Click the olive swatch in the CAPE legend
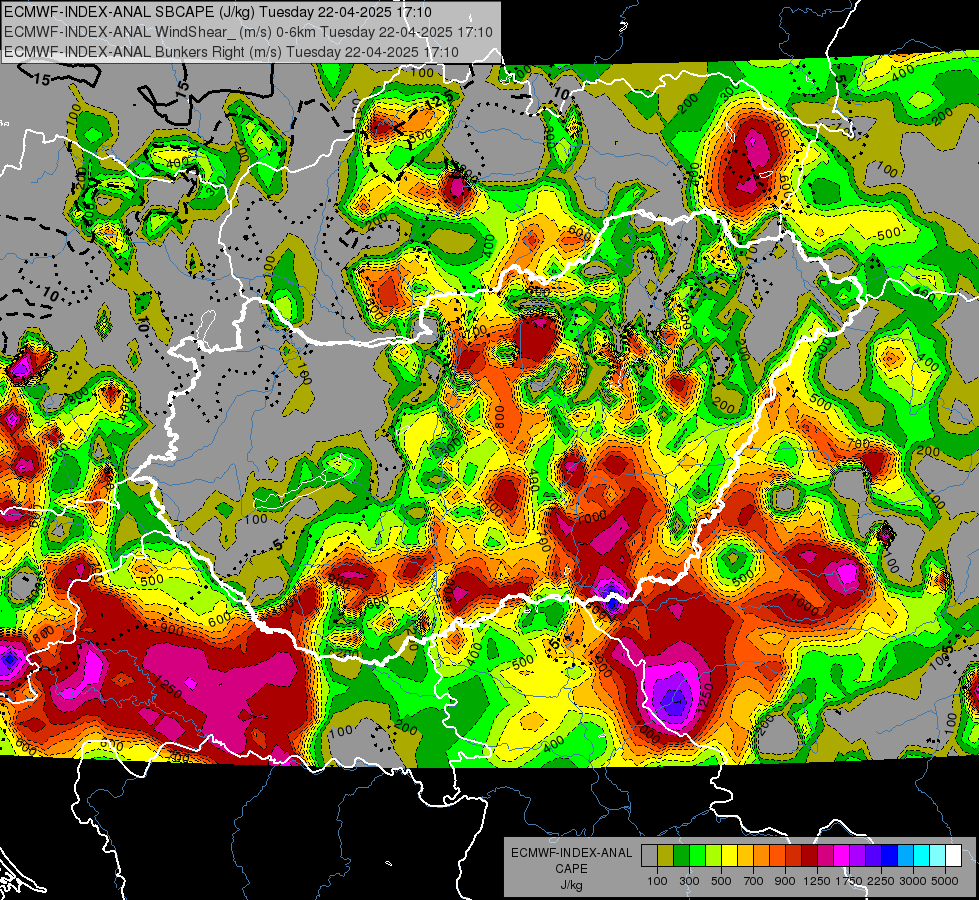 [666, 856]
